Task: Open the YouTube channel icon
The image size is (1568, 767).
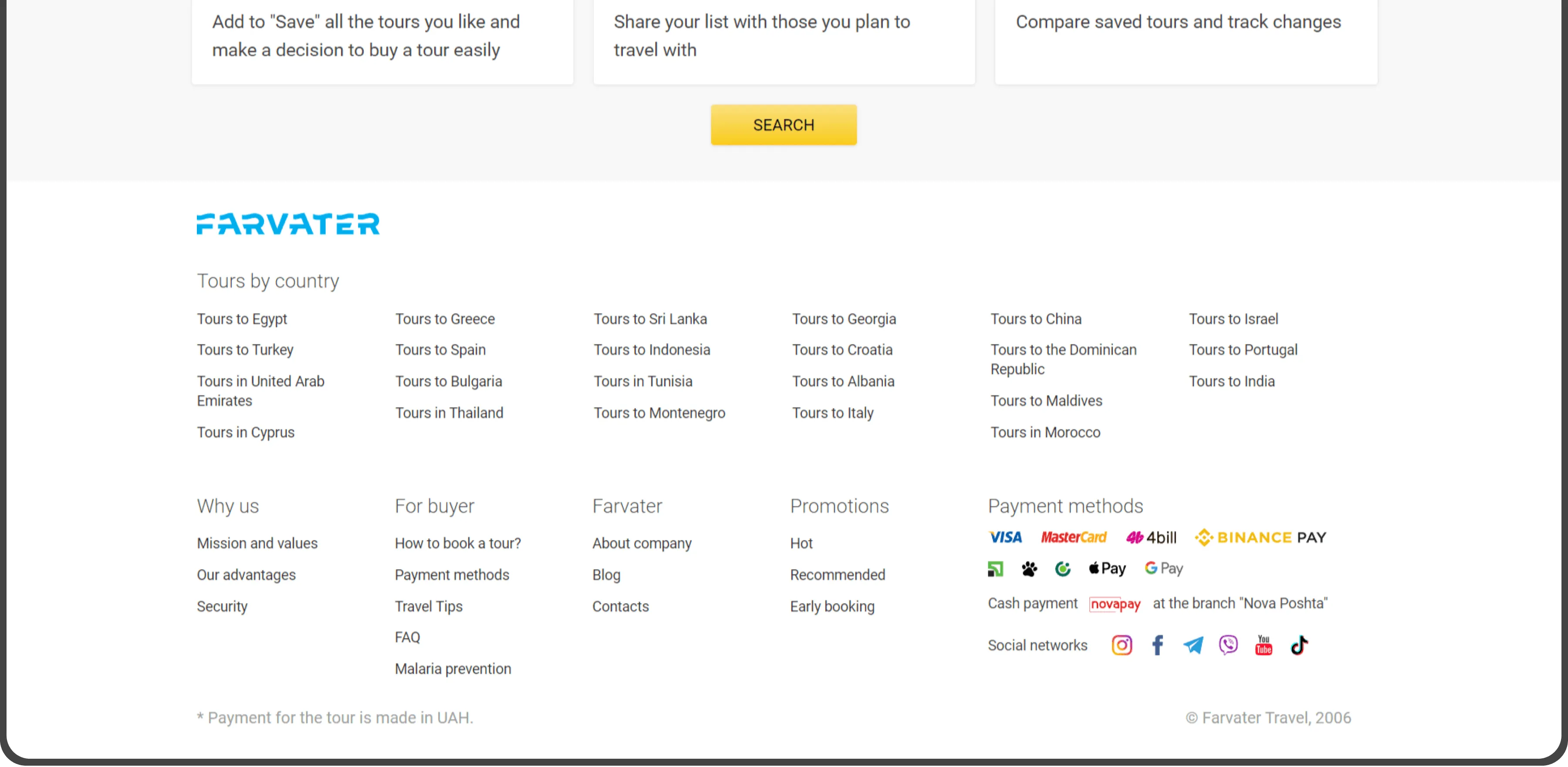Action: click(x=1264, y=645)
